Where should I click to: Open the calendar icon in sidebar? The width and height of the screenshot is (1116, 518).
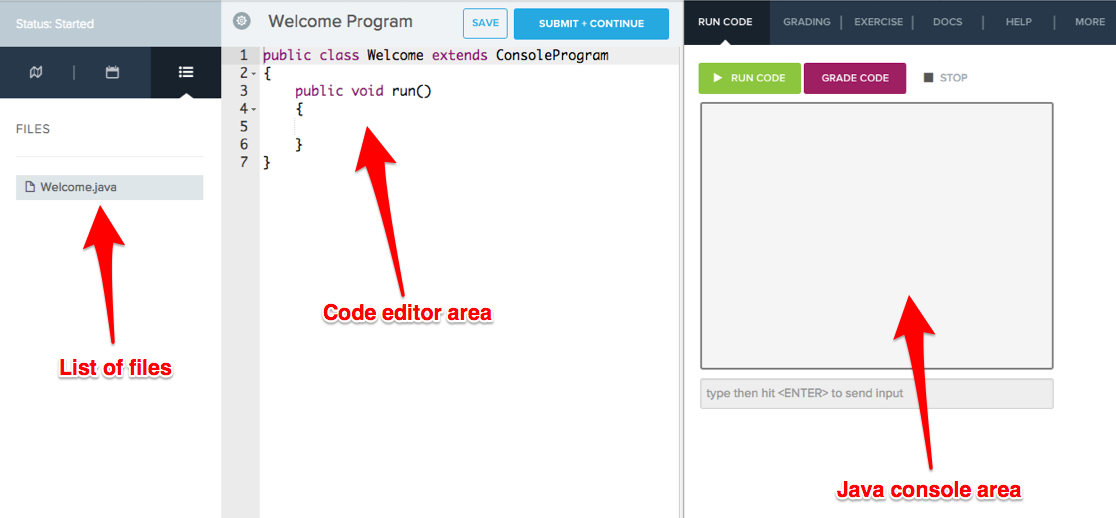tap(112, 72)
